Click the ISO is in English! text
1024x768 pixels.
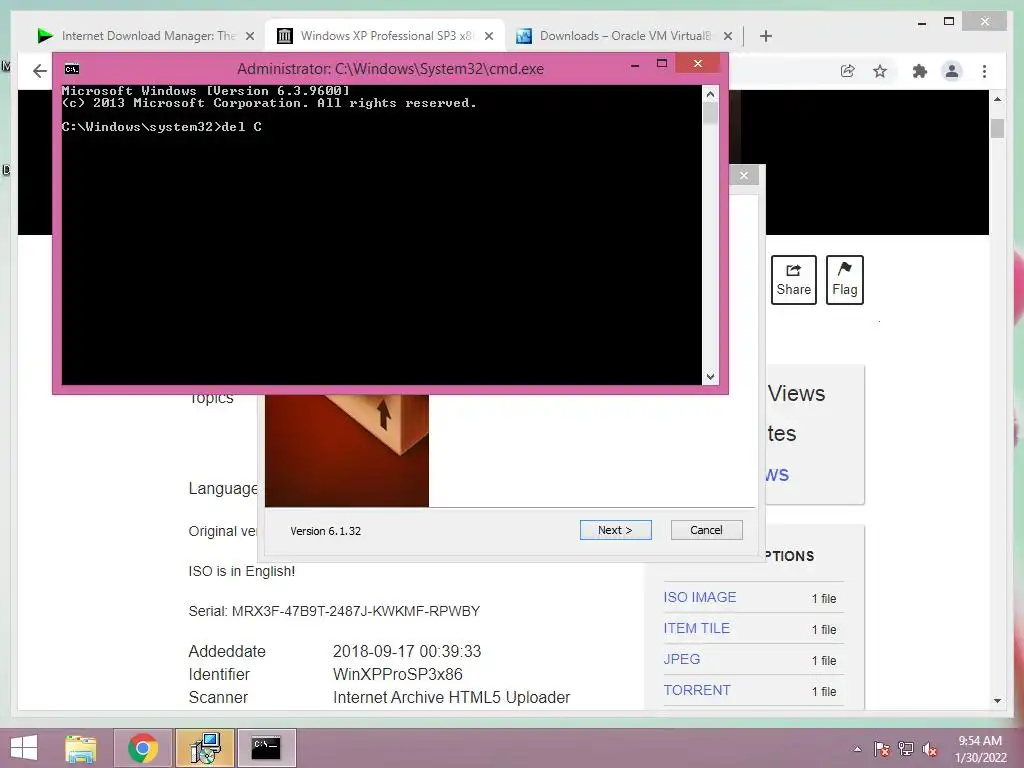pos(242,571)
